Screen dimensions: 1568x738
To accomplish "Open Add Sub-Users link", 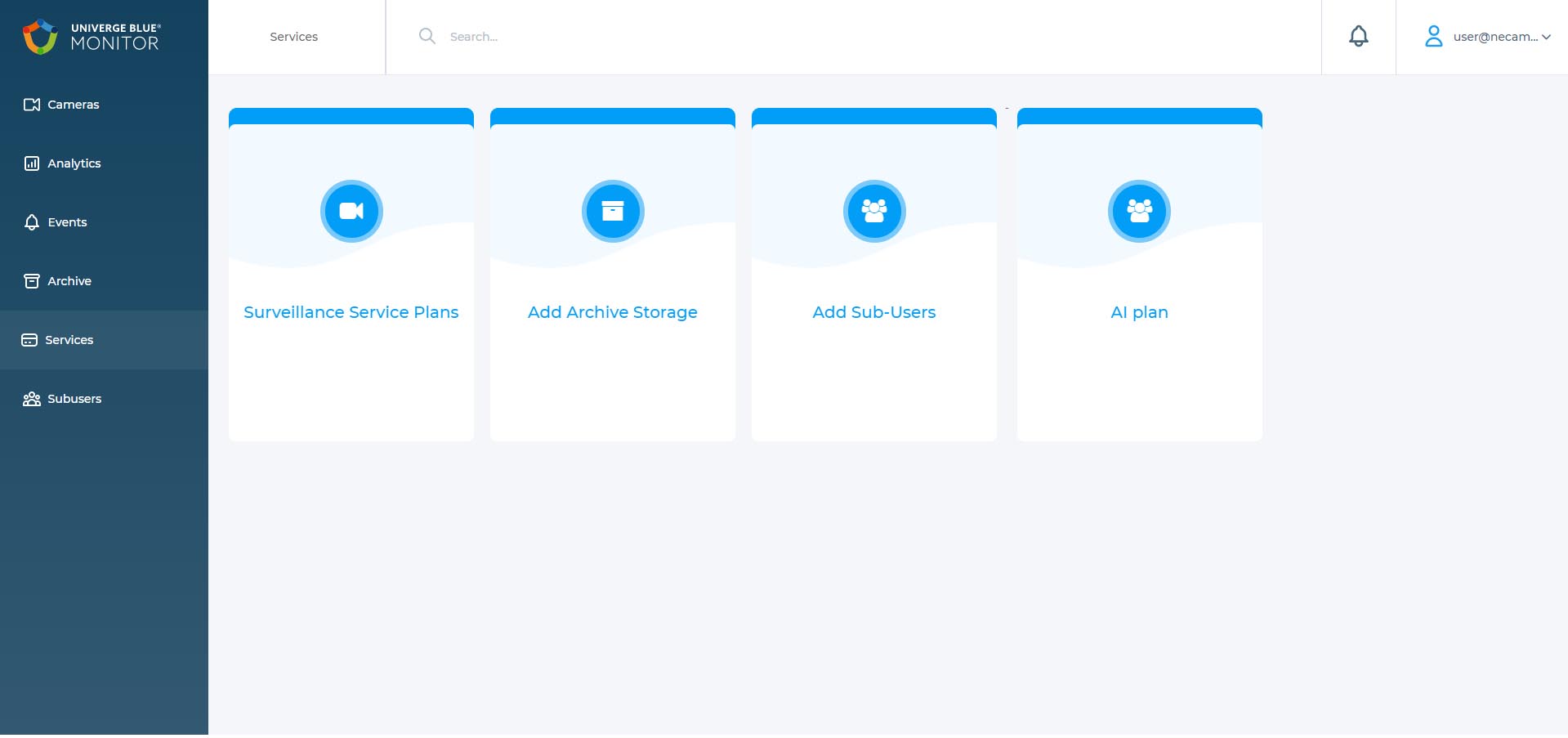I will [874, 312].
